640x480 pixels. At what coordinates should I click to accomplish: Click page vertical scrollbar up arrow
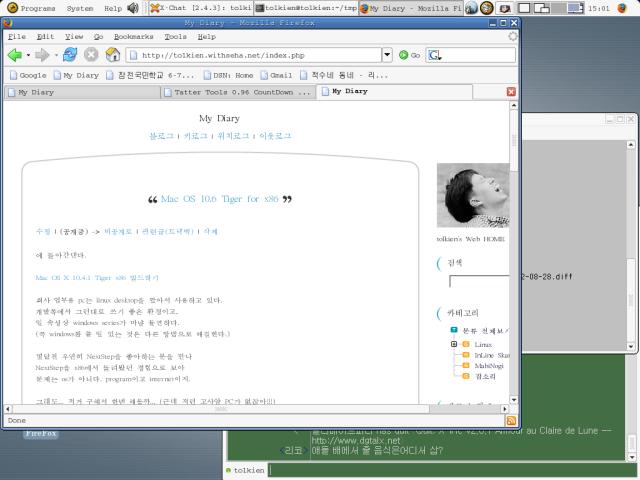click(514, 105)
